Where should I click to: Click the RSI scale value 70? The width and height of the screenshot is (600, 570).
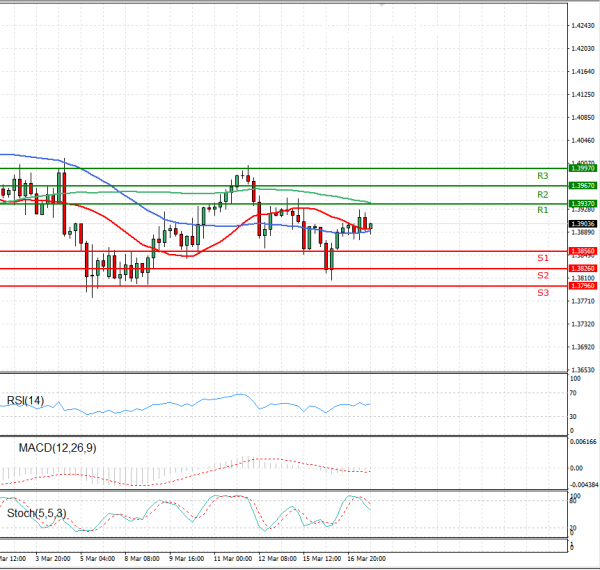pyautogui.click(x=573, y=393)
